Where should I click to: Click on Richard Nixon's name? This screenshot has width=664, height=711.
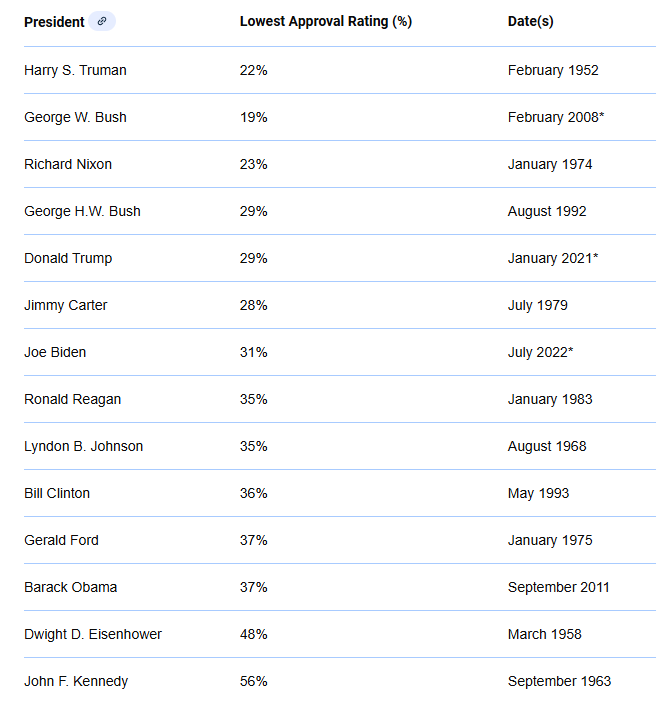coord(68,164)
